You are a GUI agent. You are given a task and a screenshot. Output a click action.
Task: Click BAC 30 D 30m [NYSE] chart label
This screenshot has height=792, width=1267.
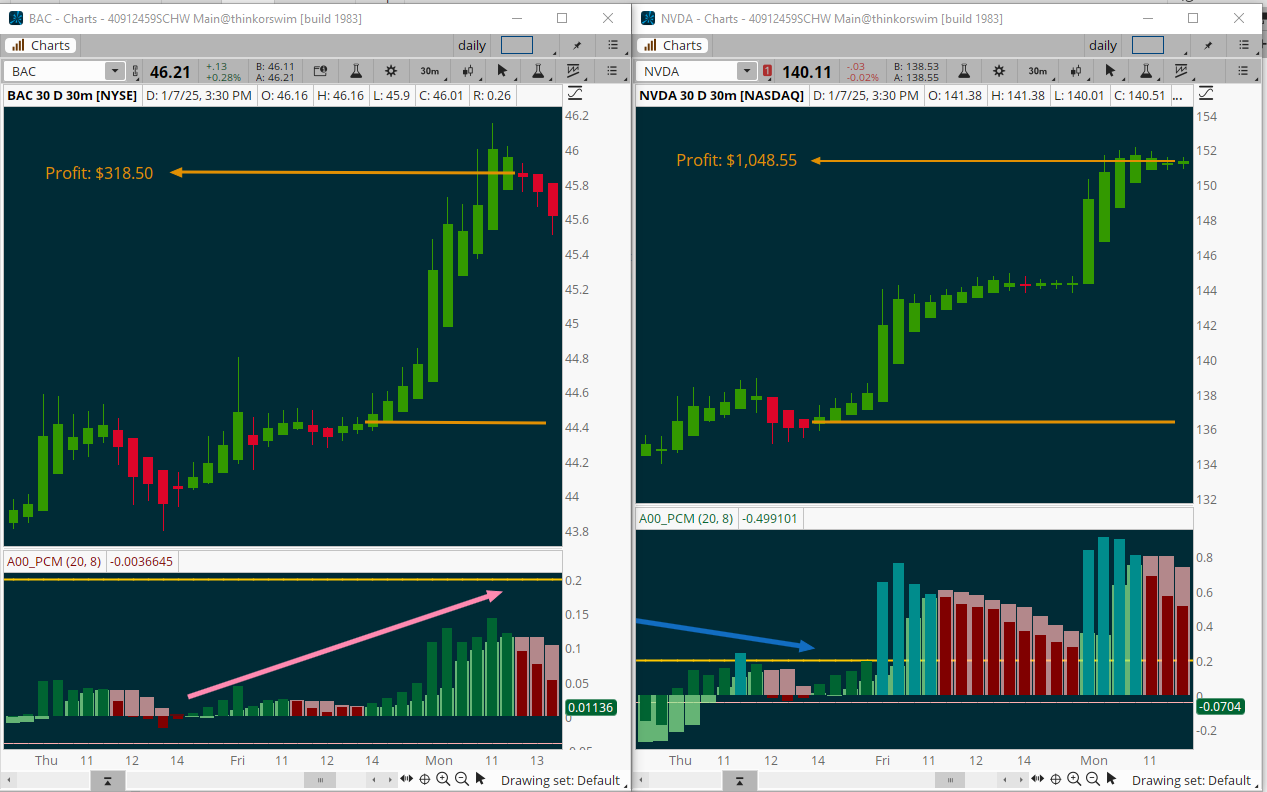[x=70, y=95]
